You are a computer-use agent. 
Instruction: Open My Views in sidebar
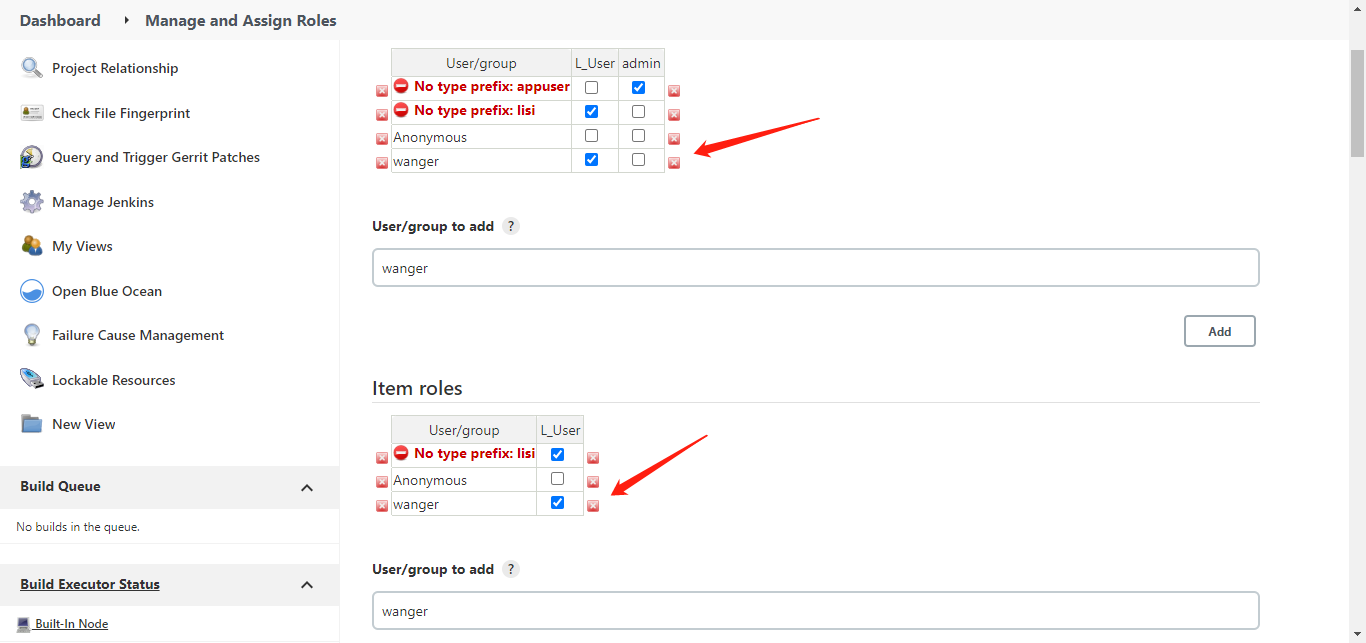point(82,246)
